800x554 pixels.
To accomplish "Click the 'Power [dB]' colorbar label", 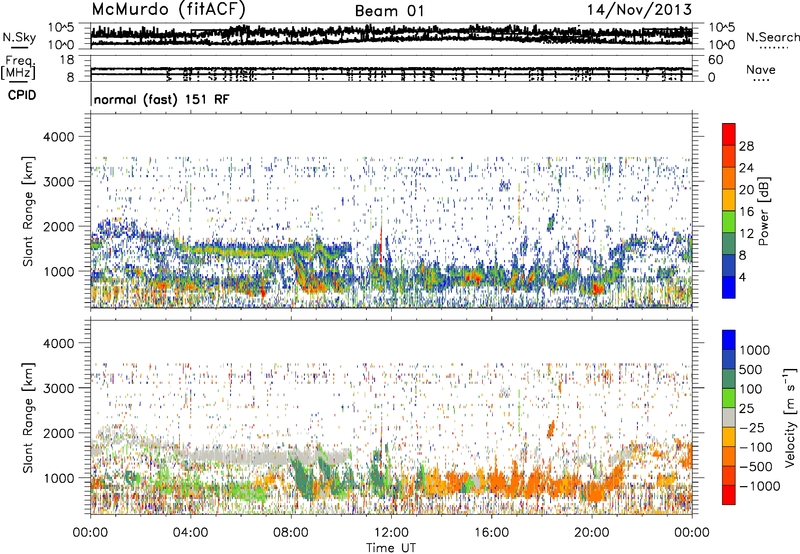I will point(764,211).
